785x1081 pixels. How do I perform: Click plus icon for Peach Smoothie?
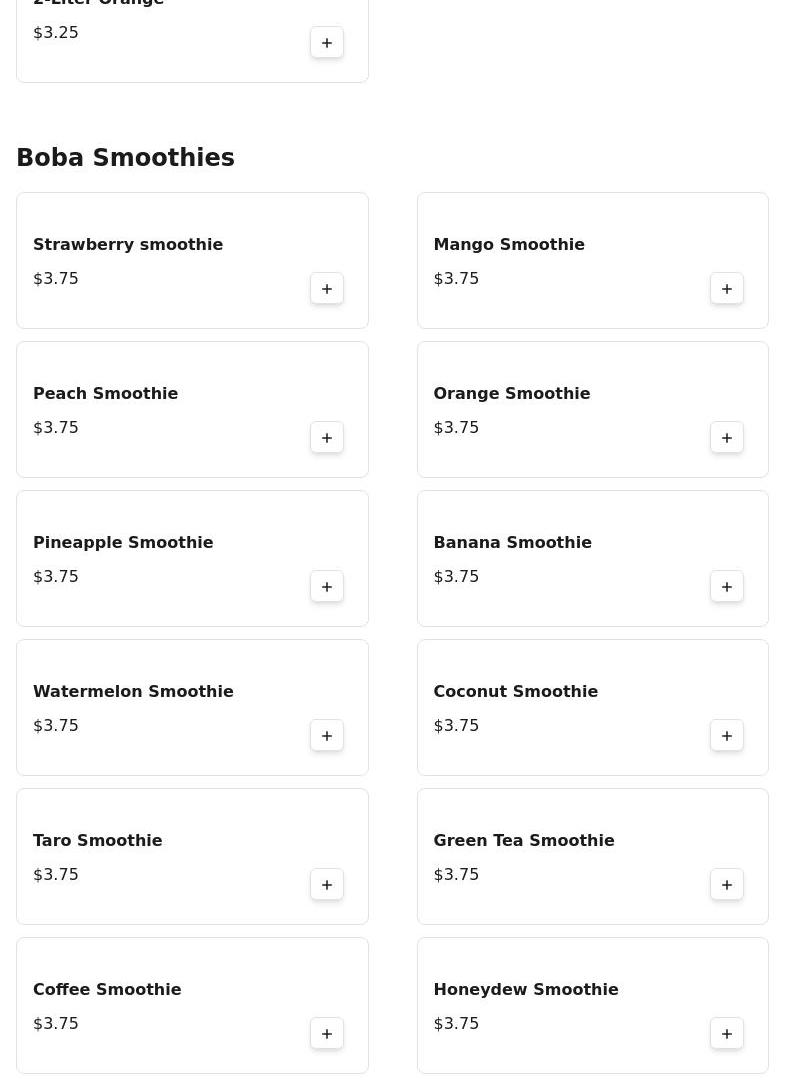pos(327,438)
